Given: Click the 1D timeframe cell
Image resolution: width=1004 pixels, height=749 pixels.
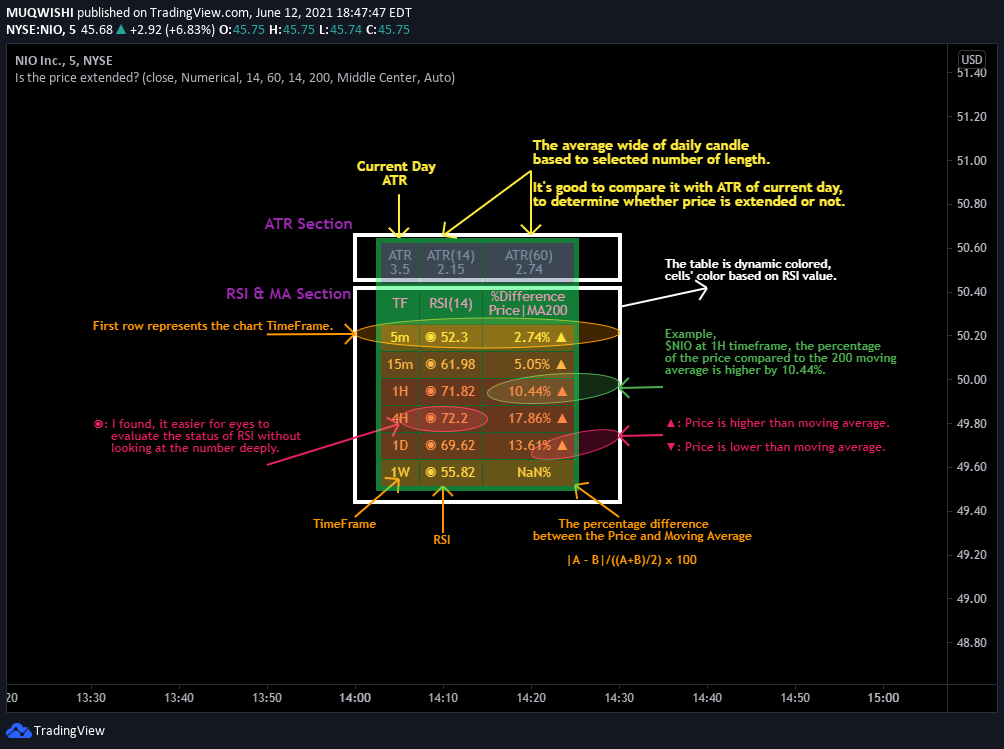Looking at the screenshot, I should pos(400,445).
